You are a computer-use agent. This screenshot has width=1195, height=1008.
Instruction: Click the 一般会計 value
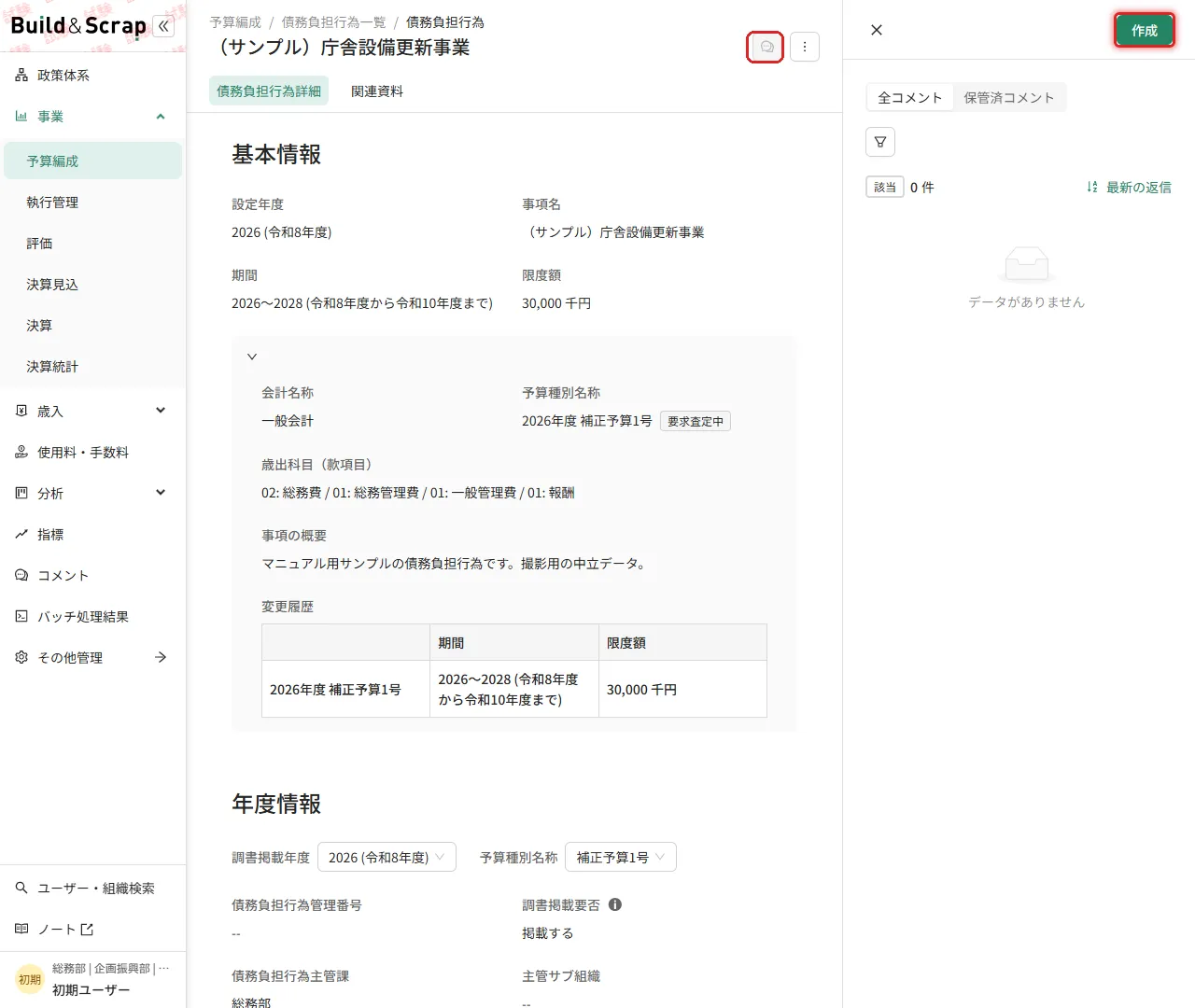tap(288, 421)
